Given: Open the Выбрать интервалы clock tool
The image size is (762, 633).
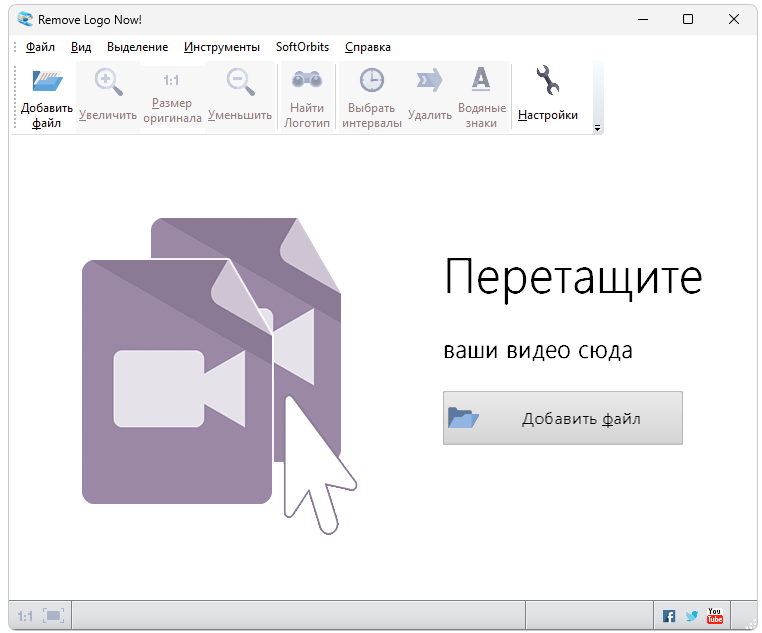Looking at the screenshot, I should [373, 82].
